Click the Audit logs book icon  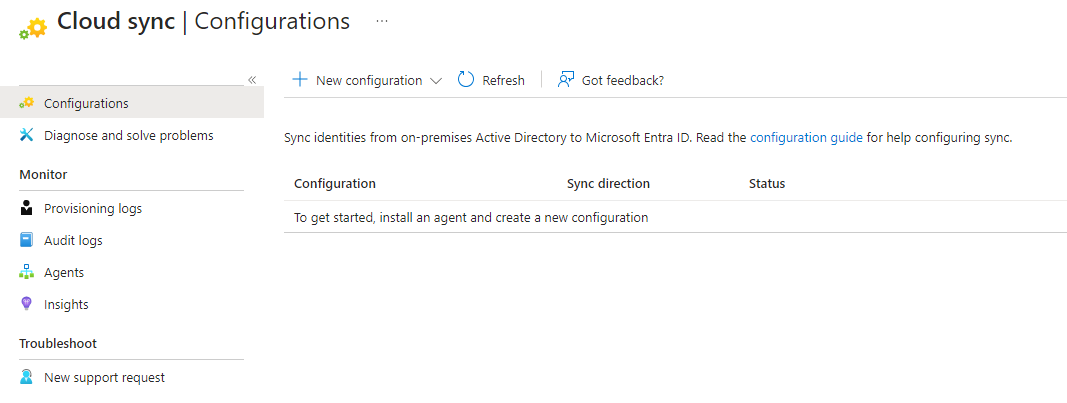pos(27,241)
